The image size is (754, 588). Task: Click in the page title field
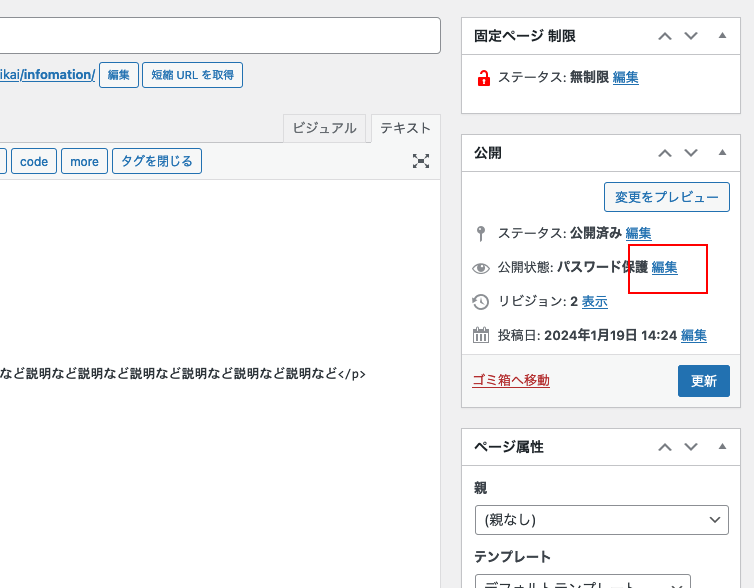pos(220,36)
